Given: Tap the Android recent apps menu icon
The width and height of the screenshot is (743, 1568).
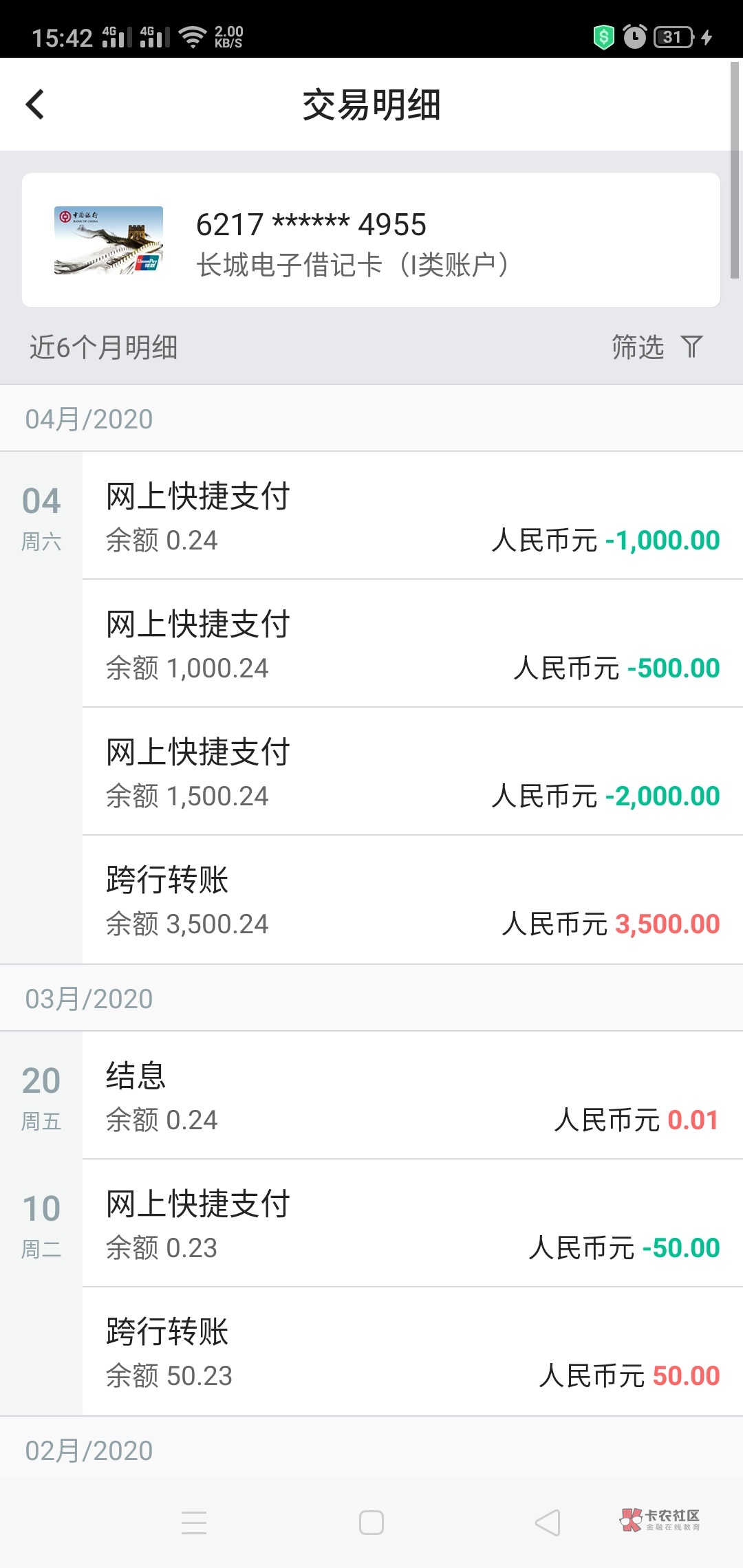Looking at the screenshot, I should [x=194, y=1523].
